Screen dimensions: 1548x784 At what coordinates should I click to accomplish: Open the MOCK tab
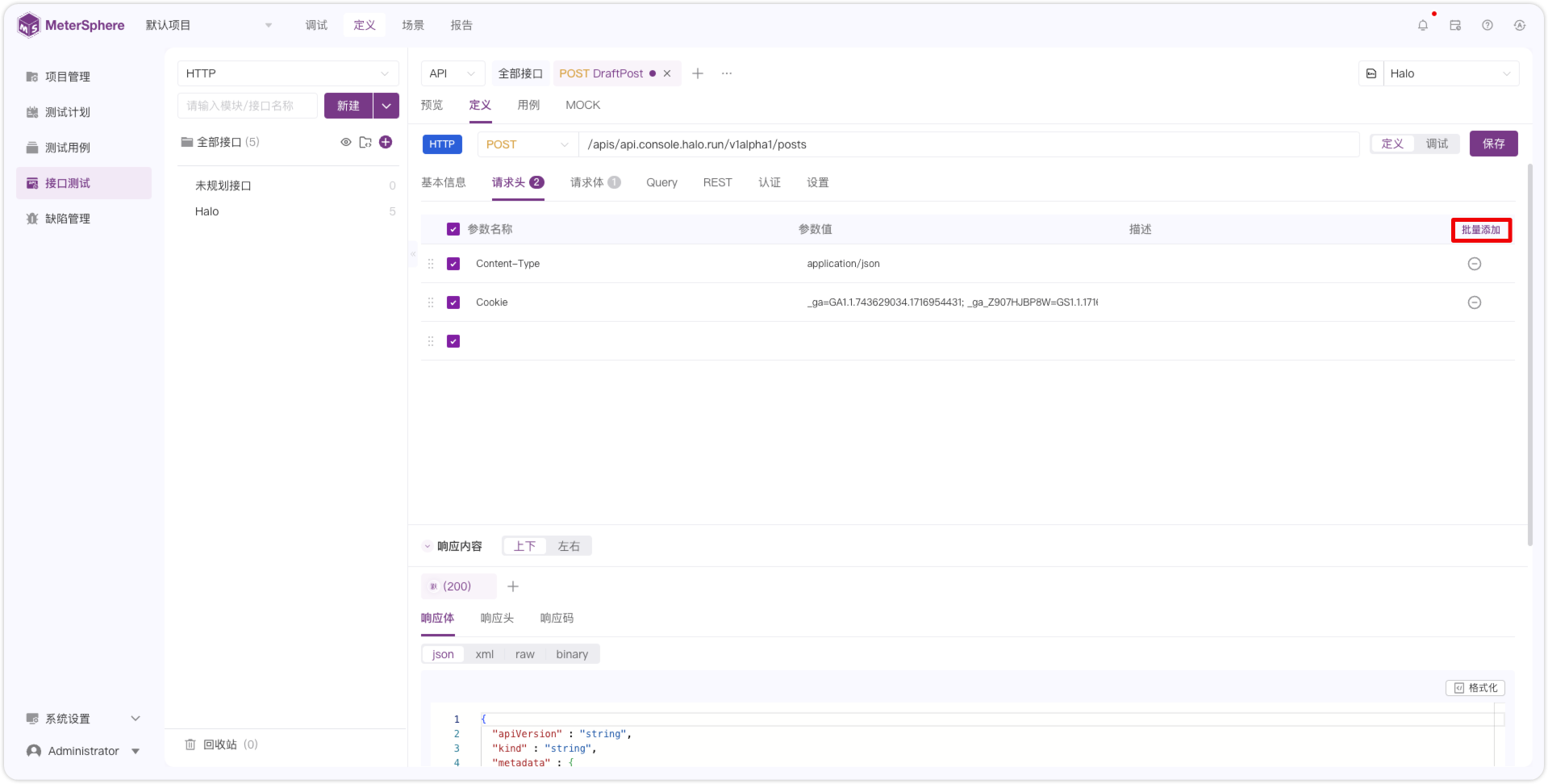point(582,105)
